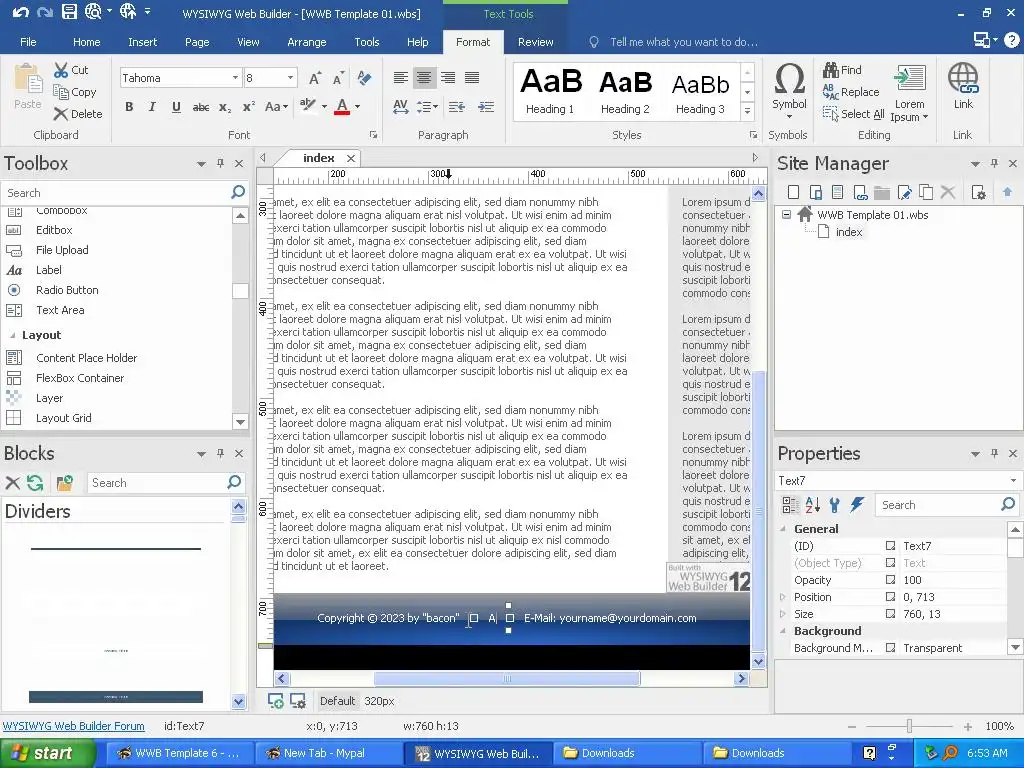Click Site Manager new page icon
The image size is (1024, 768).
click(793, 192)
